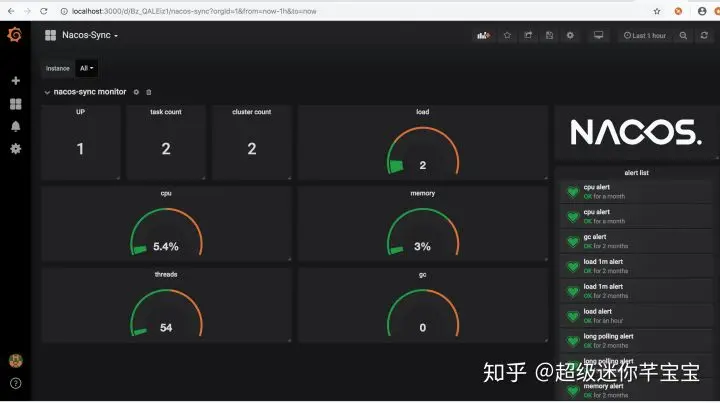Open the nacos-sync monitor row settings gear
This screenshot has width=720, height=403.
point(136,92)
